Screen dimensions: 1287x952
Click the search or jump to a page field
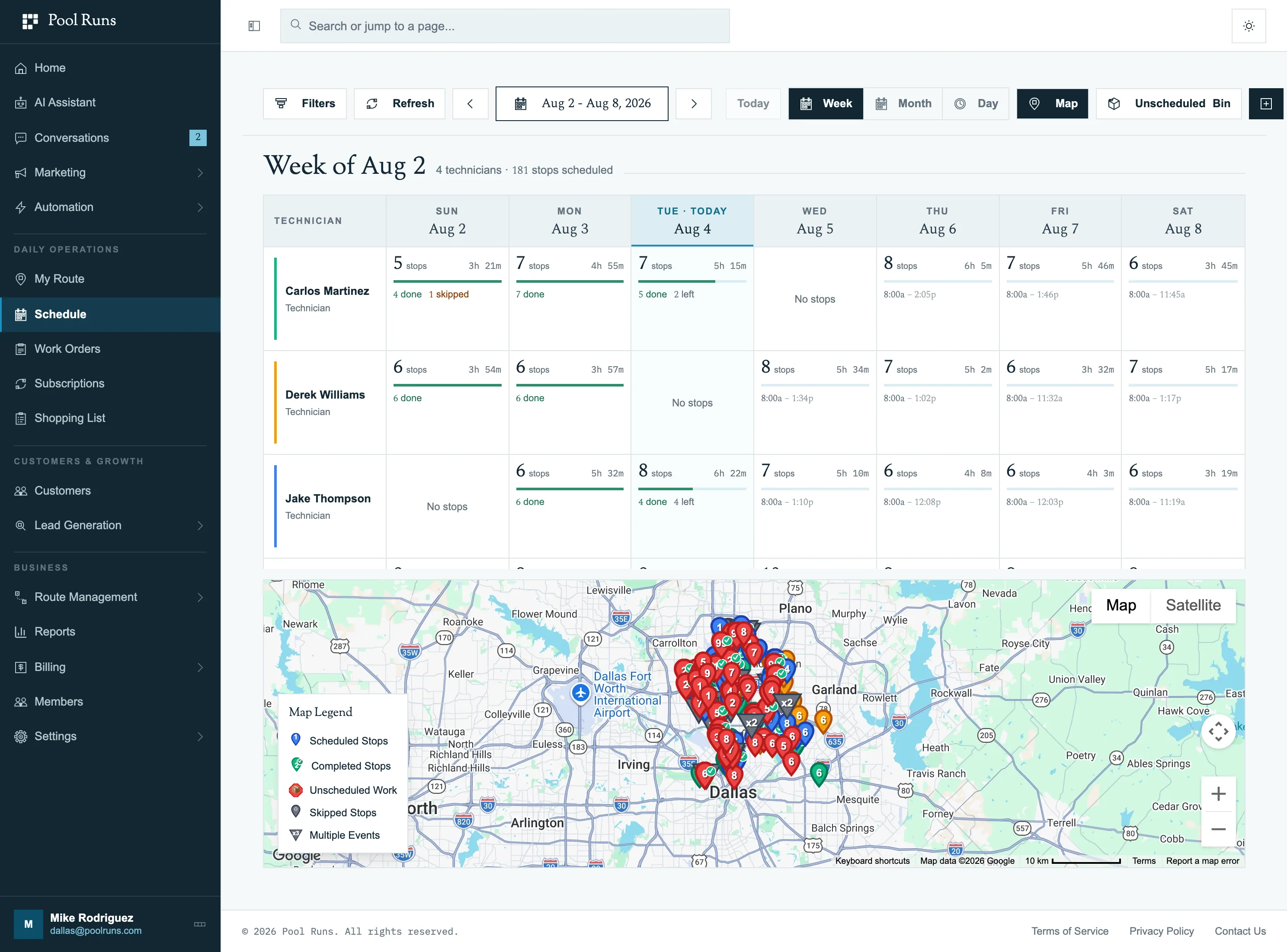click(505, 26)
